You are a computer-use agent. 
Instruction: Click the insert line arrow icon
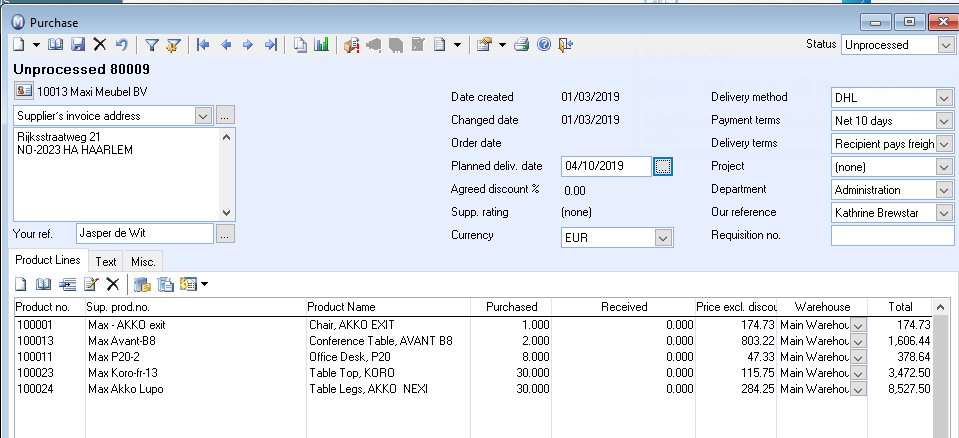coord(67,284)
